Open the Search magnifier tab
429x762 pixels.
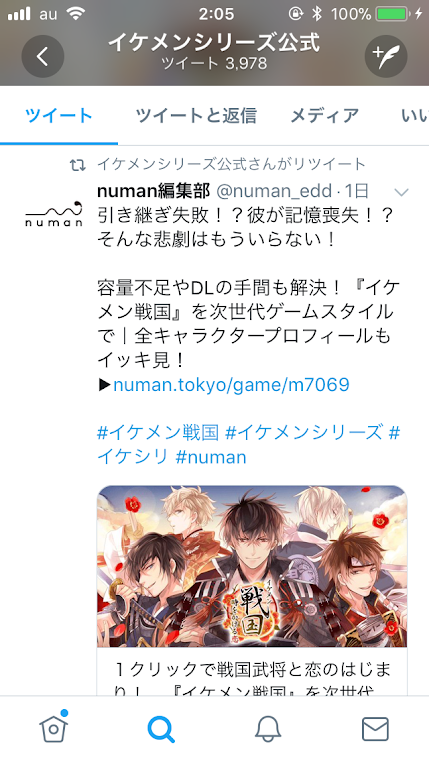point(161,729)
